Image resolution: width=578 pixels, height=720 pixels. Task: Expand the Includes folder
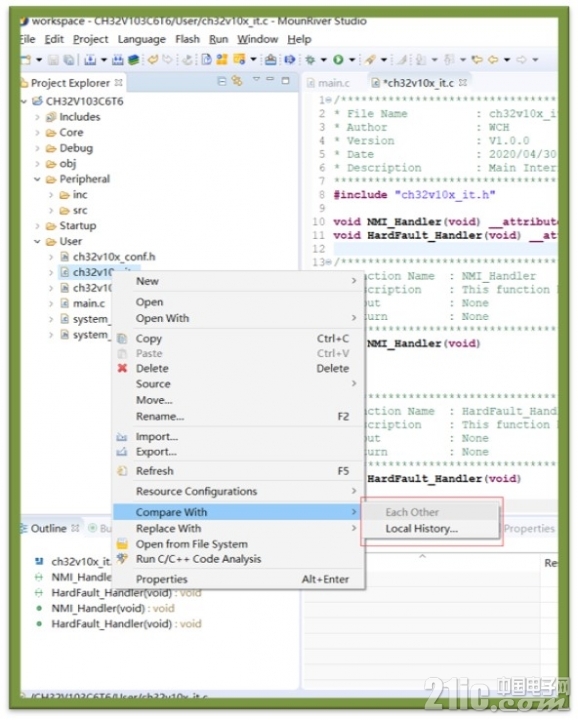pyautogui.click(x=37, y=117)
